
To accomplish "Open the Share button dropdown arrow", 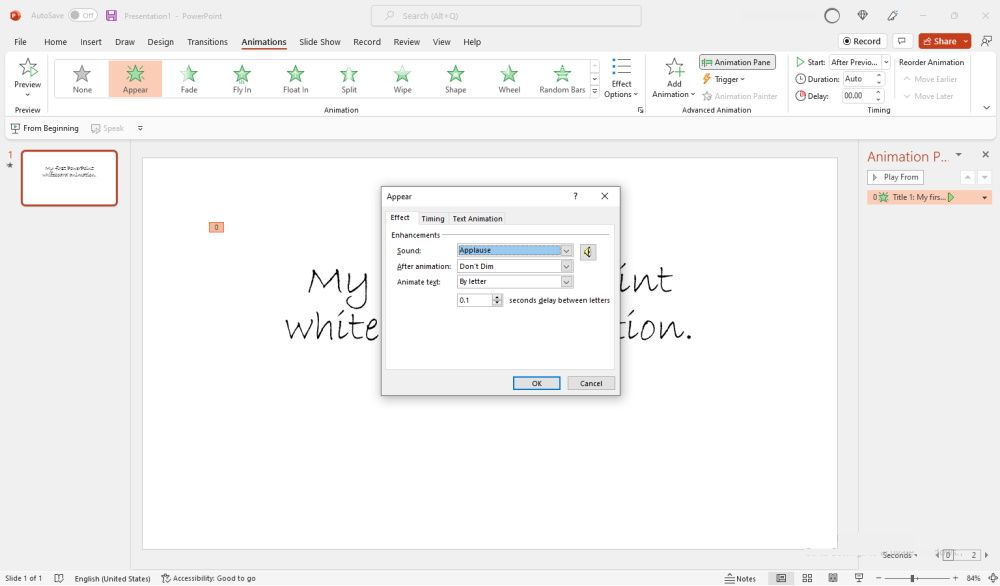I will click(x=966, y=41).
